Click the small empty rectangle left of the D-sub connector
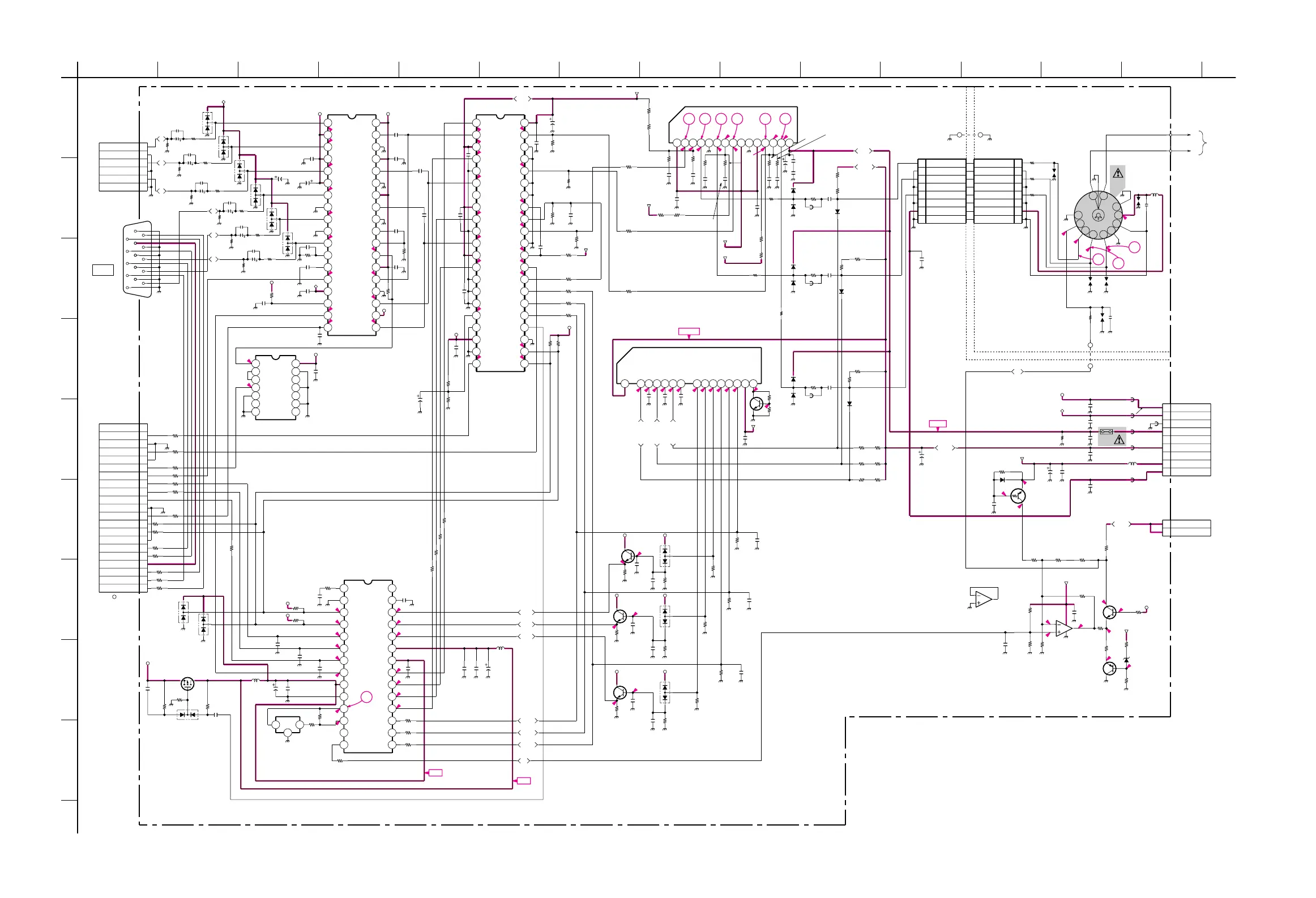Viewport: 1316px width, 898px height. [x=103, y=270]
